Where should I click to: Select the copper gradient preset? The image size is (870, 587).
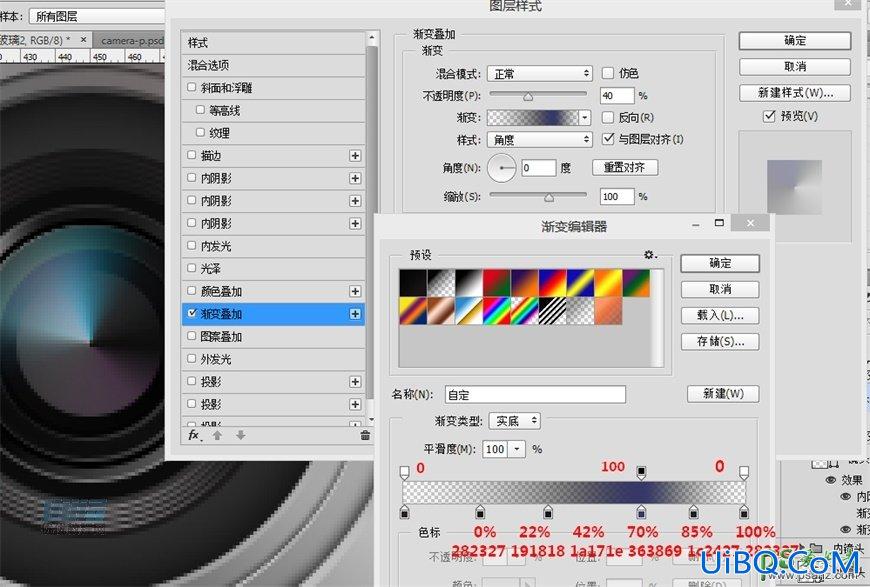[x=441, y=311]
